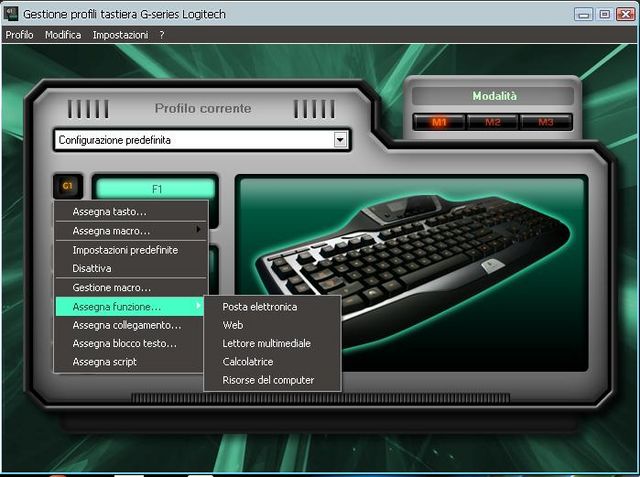
Task: Open the Profilo menu
Action: (x=19, y=35)
